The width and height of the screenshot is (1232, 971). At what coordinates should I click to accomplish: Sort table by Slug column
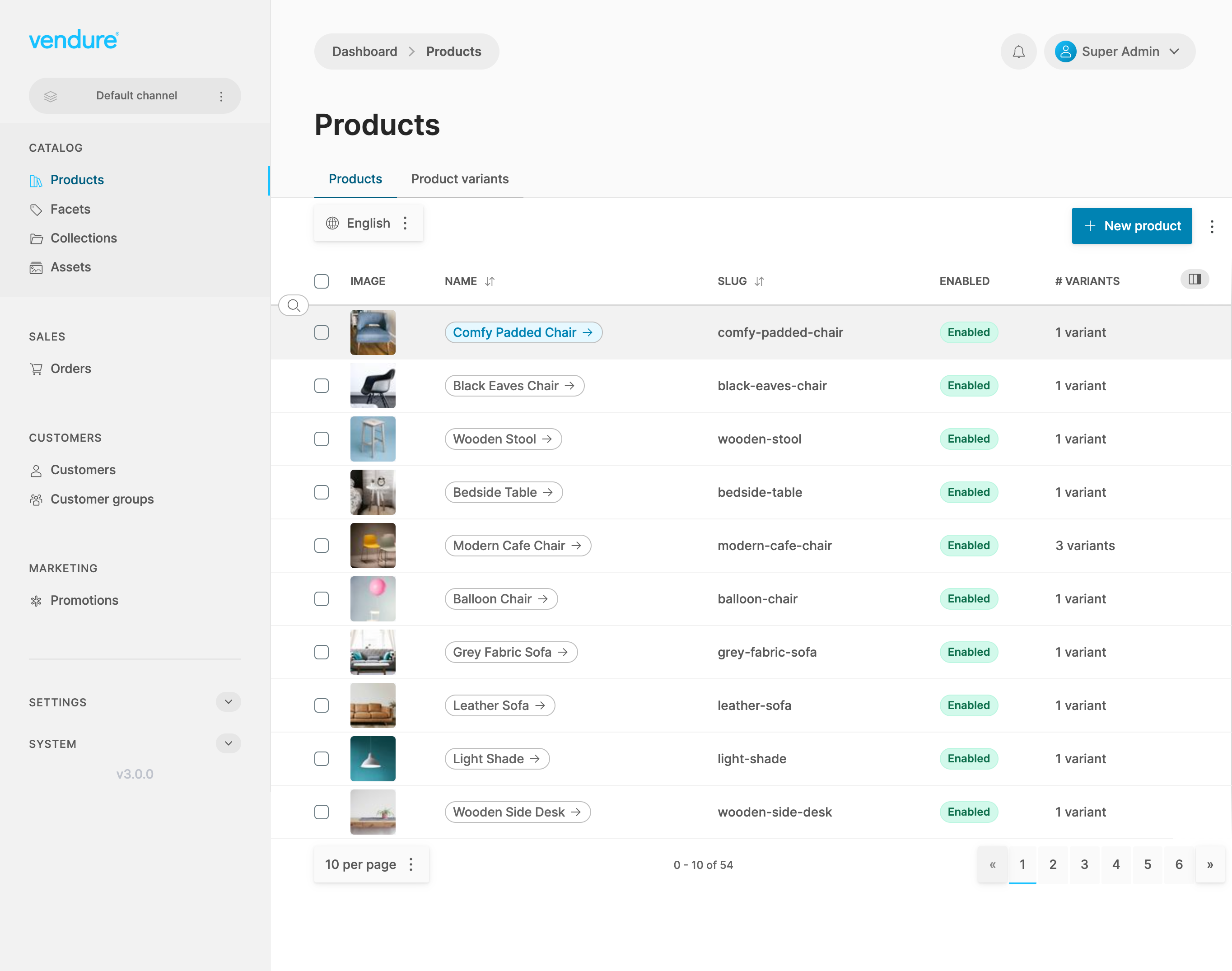[x=759, y=281]
